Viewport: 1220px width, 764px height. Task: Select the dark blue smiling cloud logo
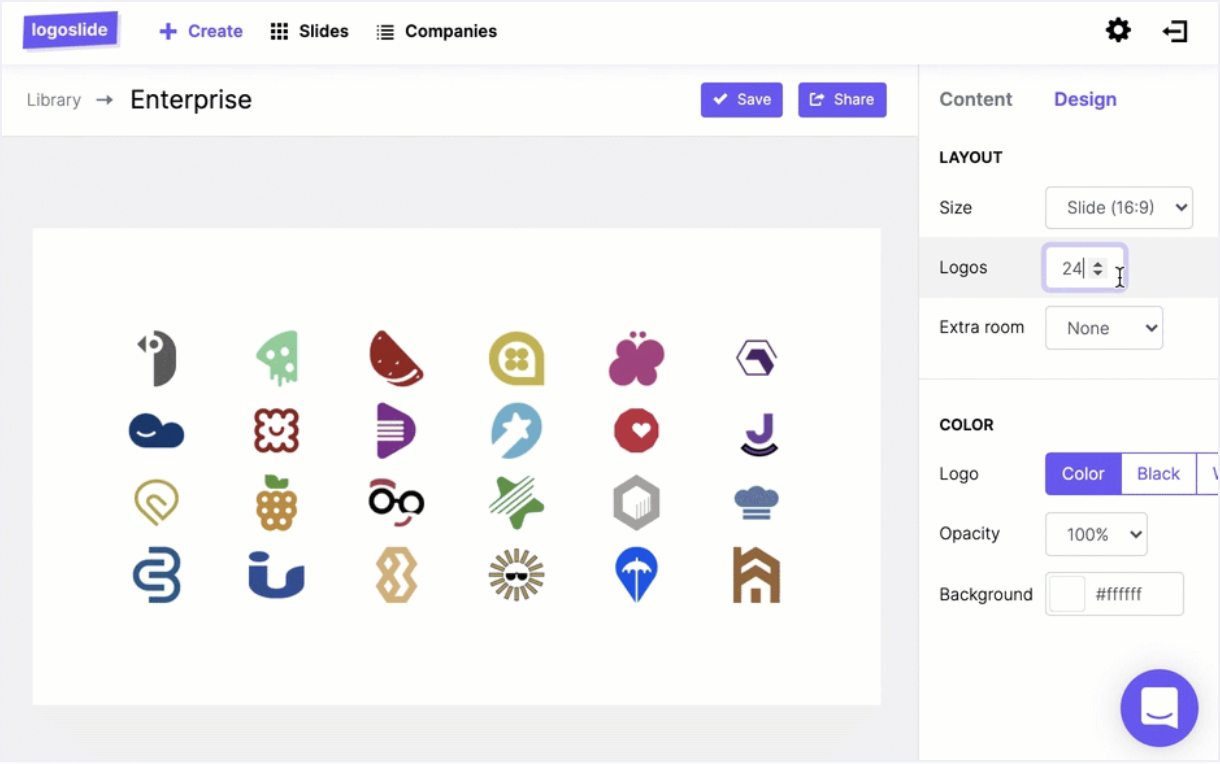click(157, 431)
